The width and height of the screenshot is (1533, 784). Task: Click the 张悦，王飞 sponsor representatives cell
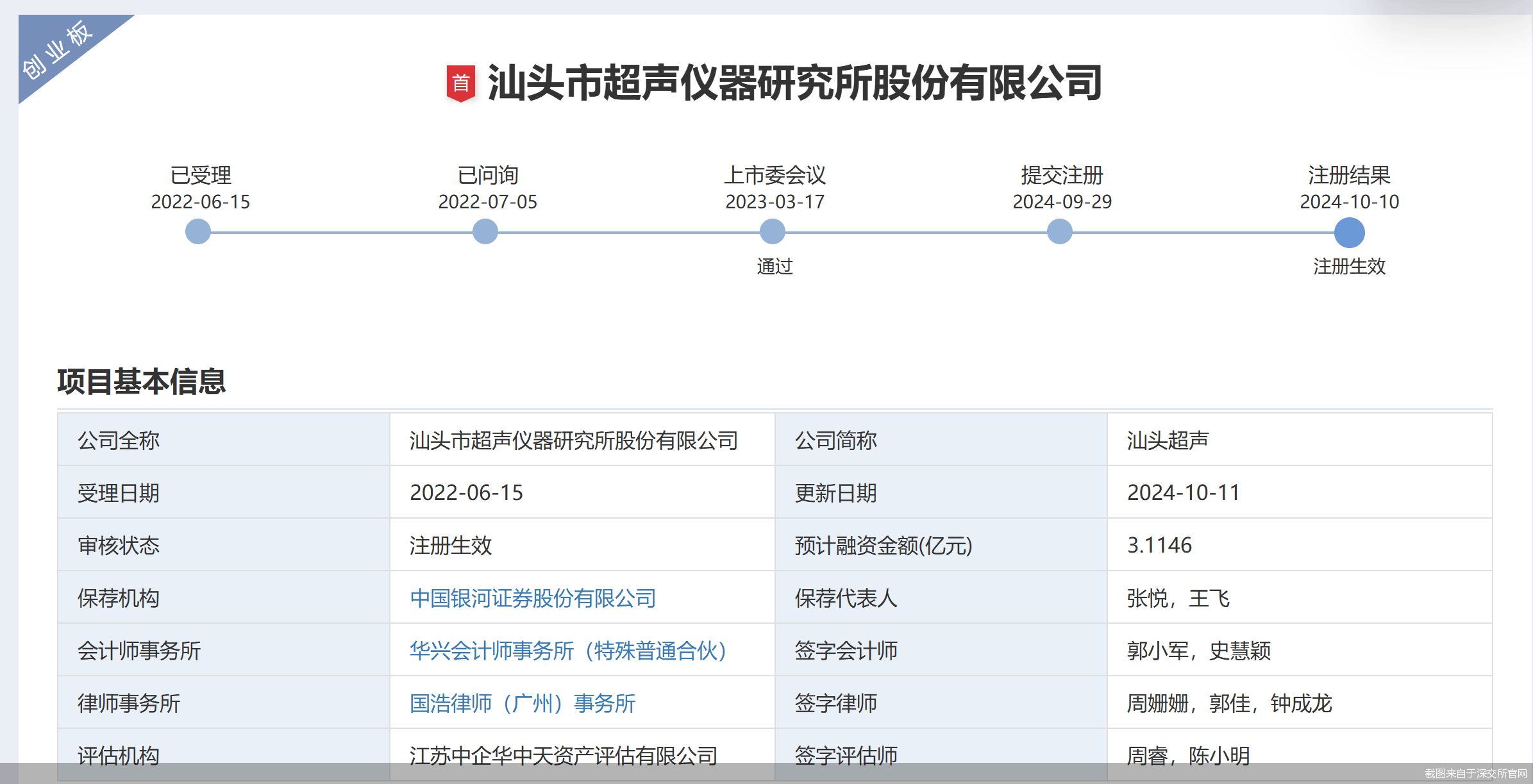point(1178,598)
